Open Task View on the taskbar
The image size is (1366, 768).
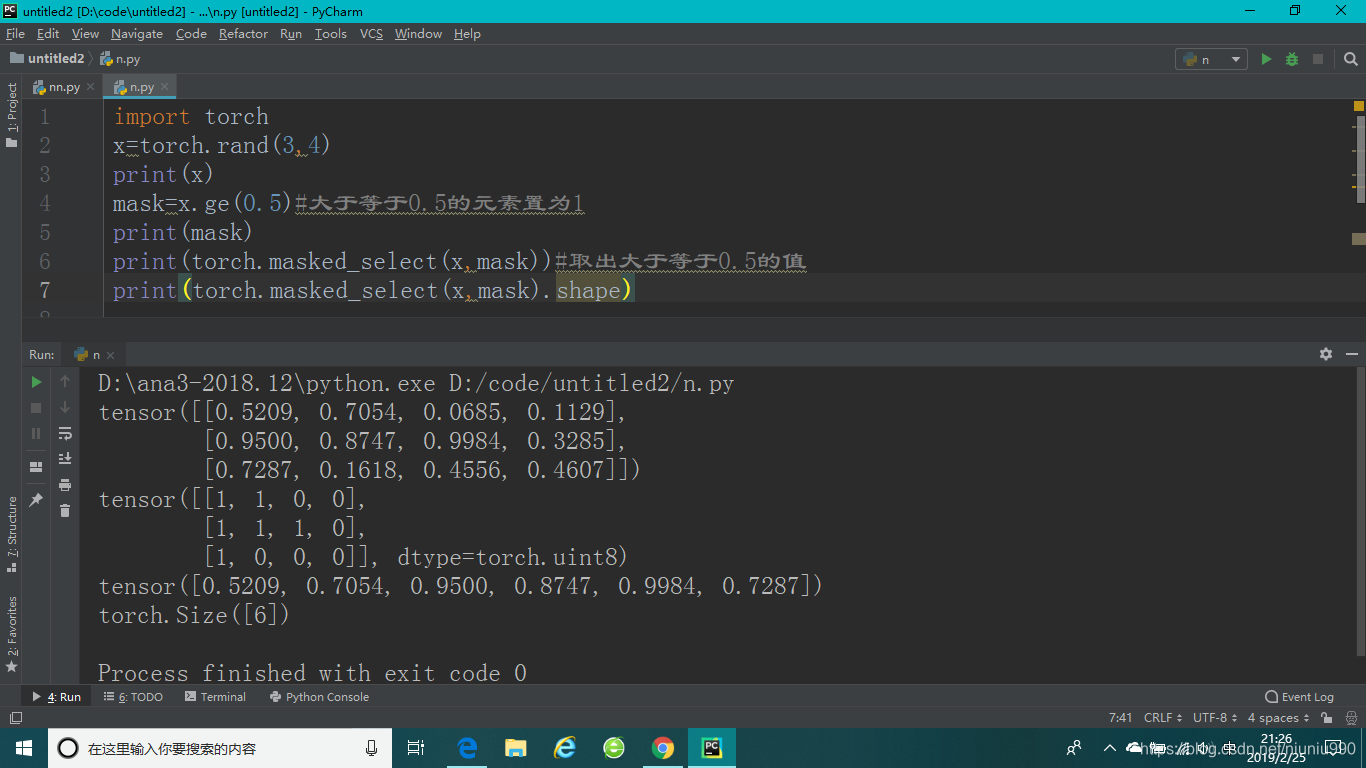click(416, 748)
